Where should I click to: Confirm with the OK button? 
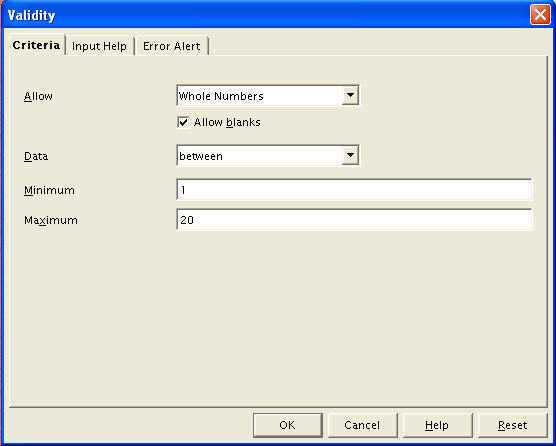click(288, 425)
